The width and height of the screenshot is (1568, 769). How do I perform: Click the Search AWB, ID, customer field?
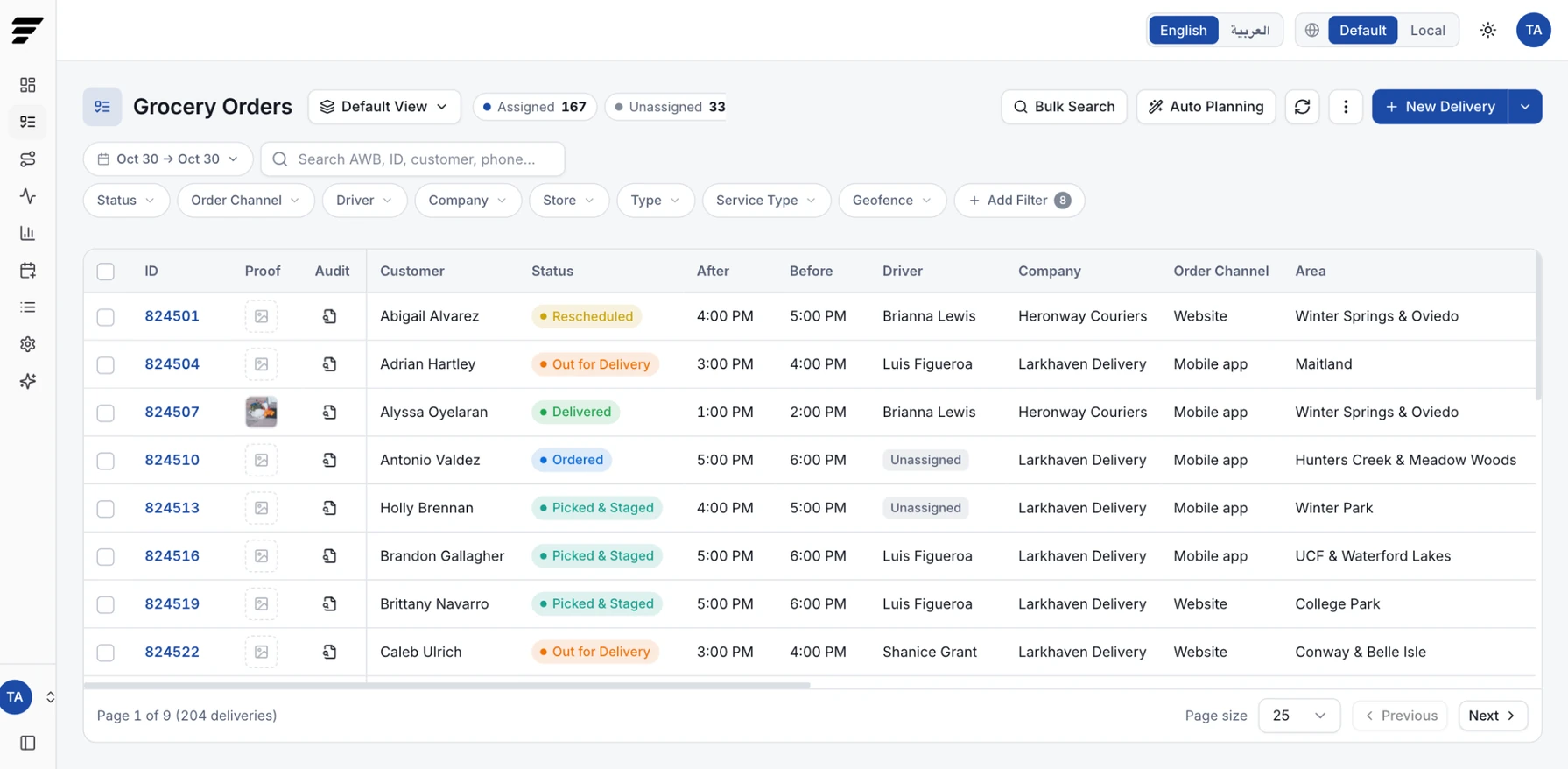(x=412, y=159)
